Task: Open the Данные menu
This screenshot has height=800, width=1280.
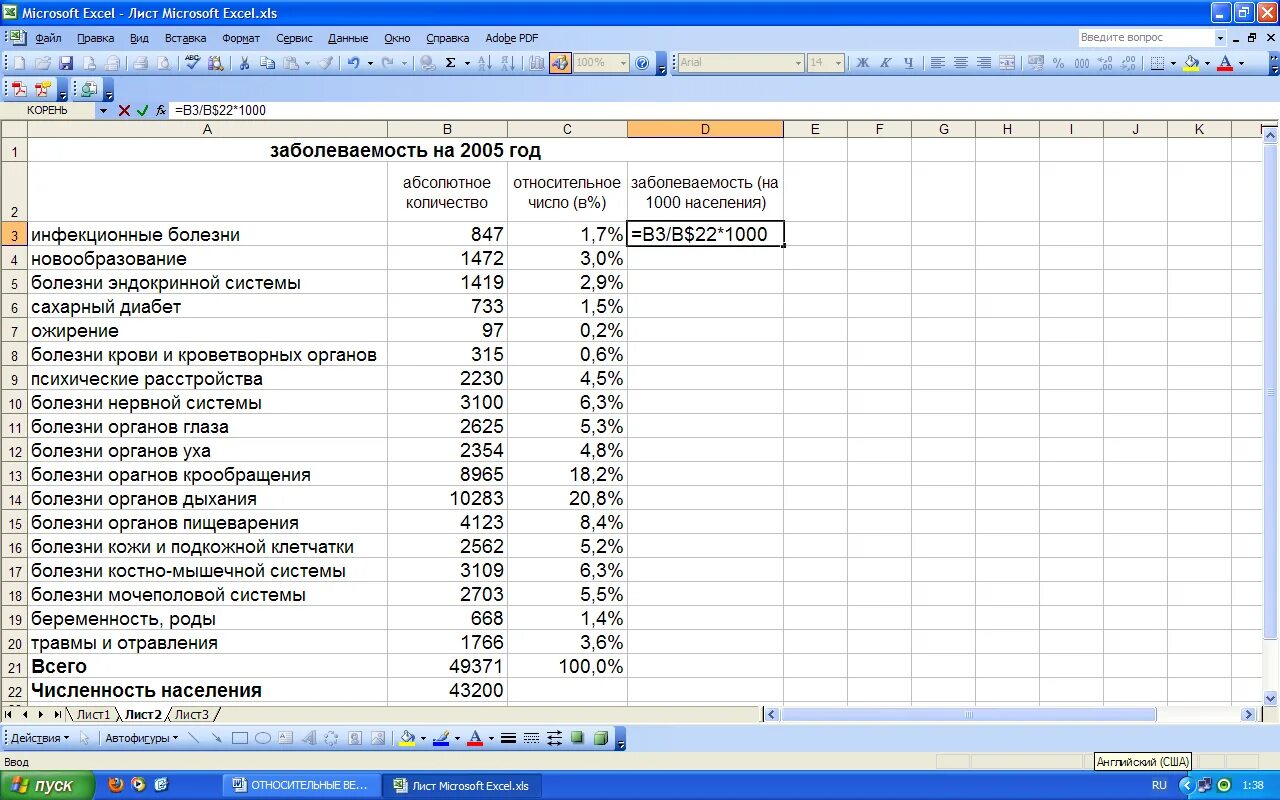Action: point(348,38)
